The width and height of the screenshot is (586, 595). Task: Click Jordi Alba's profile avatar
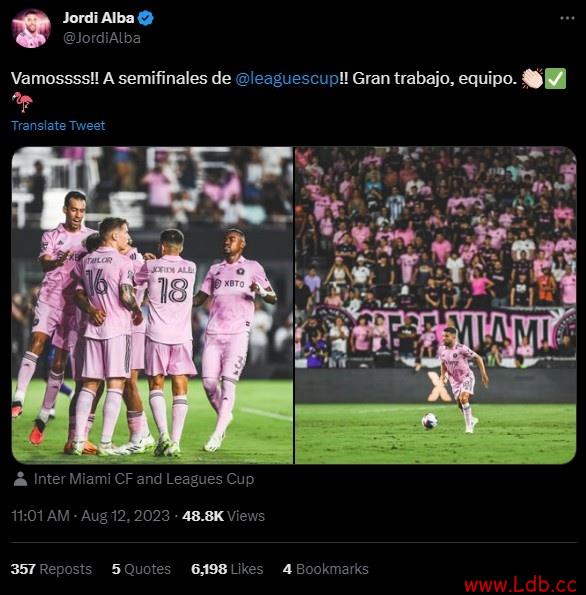31,28
